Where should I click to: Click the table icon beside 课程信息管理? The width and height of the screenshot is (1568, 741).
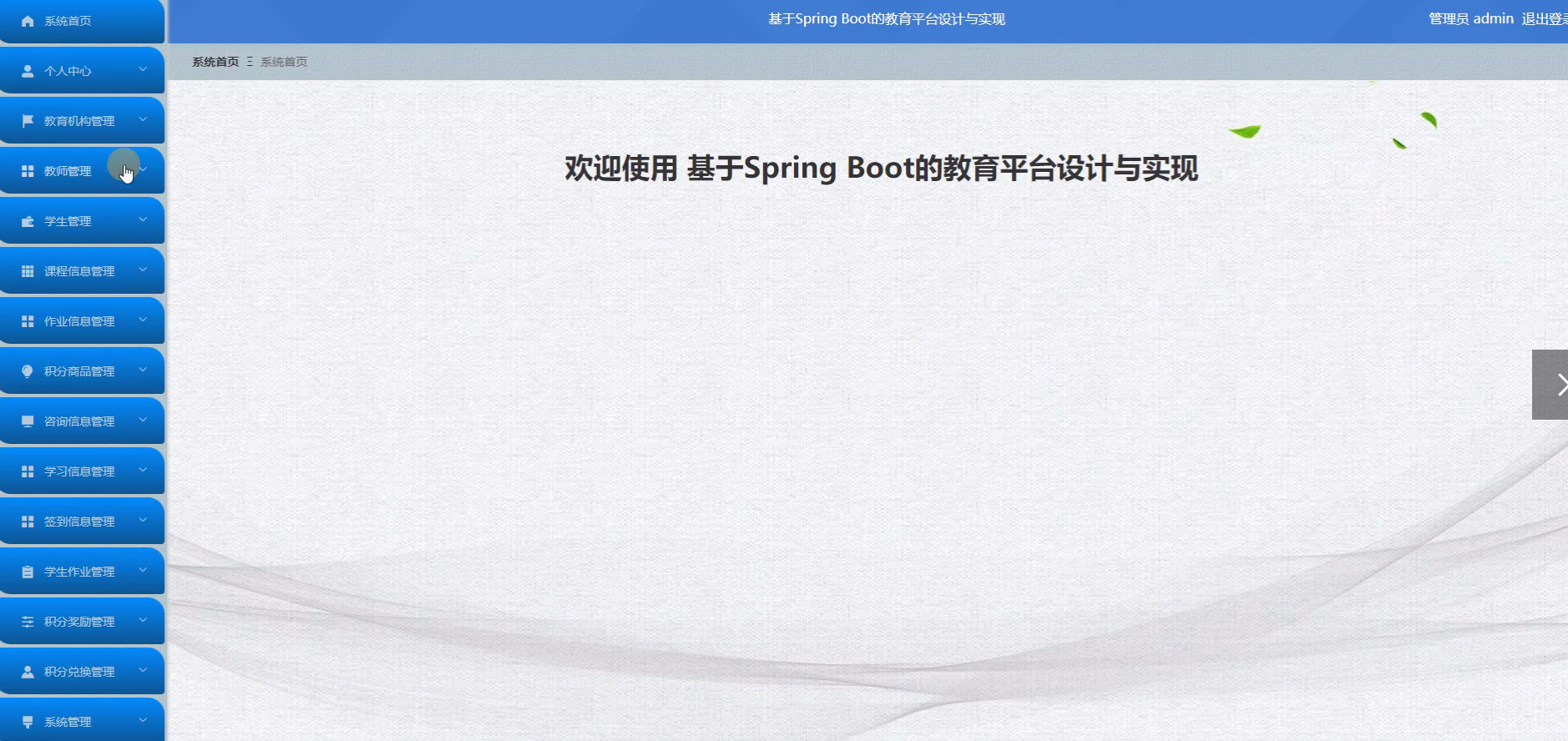28,271
